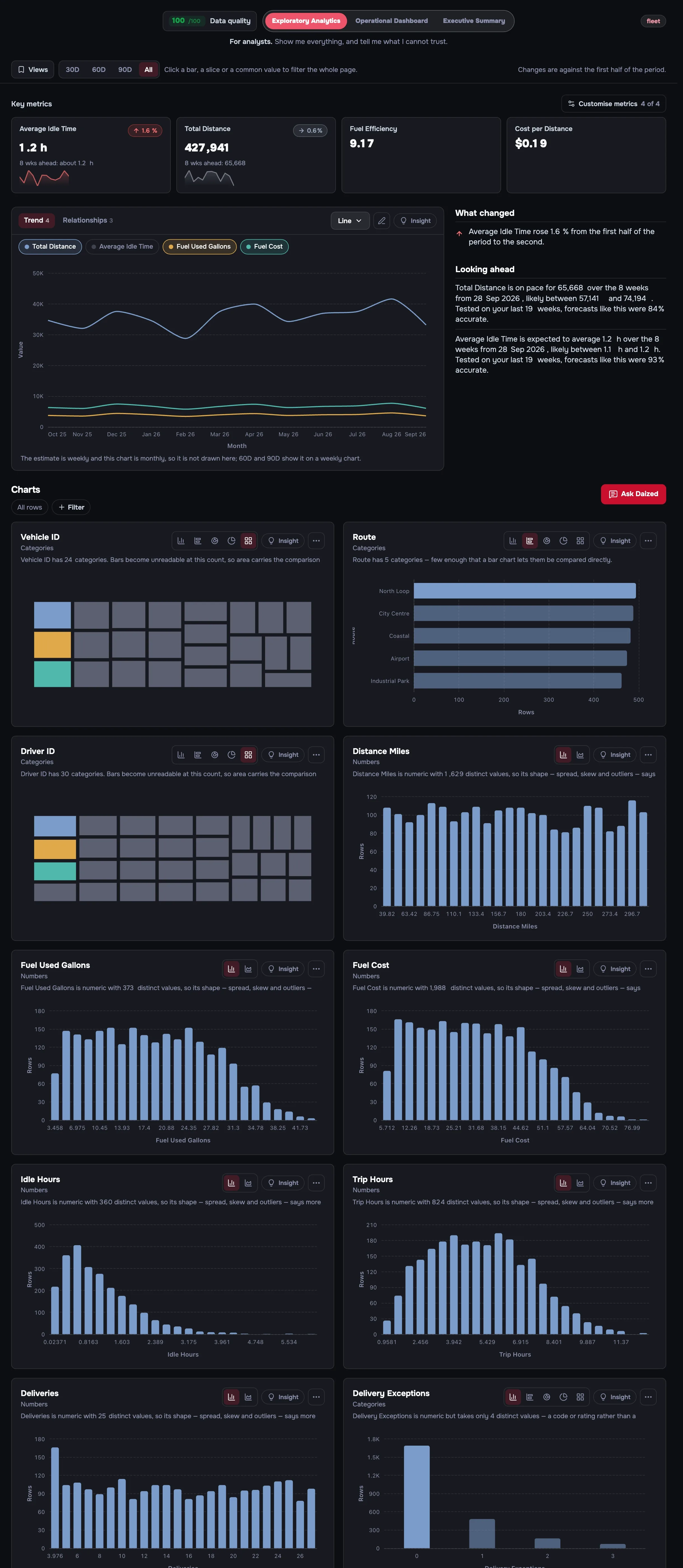The image size is (683, 1568).
Task: Switch Fuel Used Gallons to area chart view
Action: [x=248, y=969]
